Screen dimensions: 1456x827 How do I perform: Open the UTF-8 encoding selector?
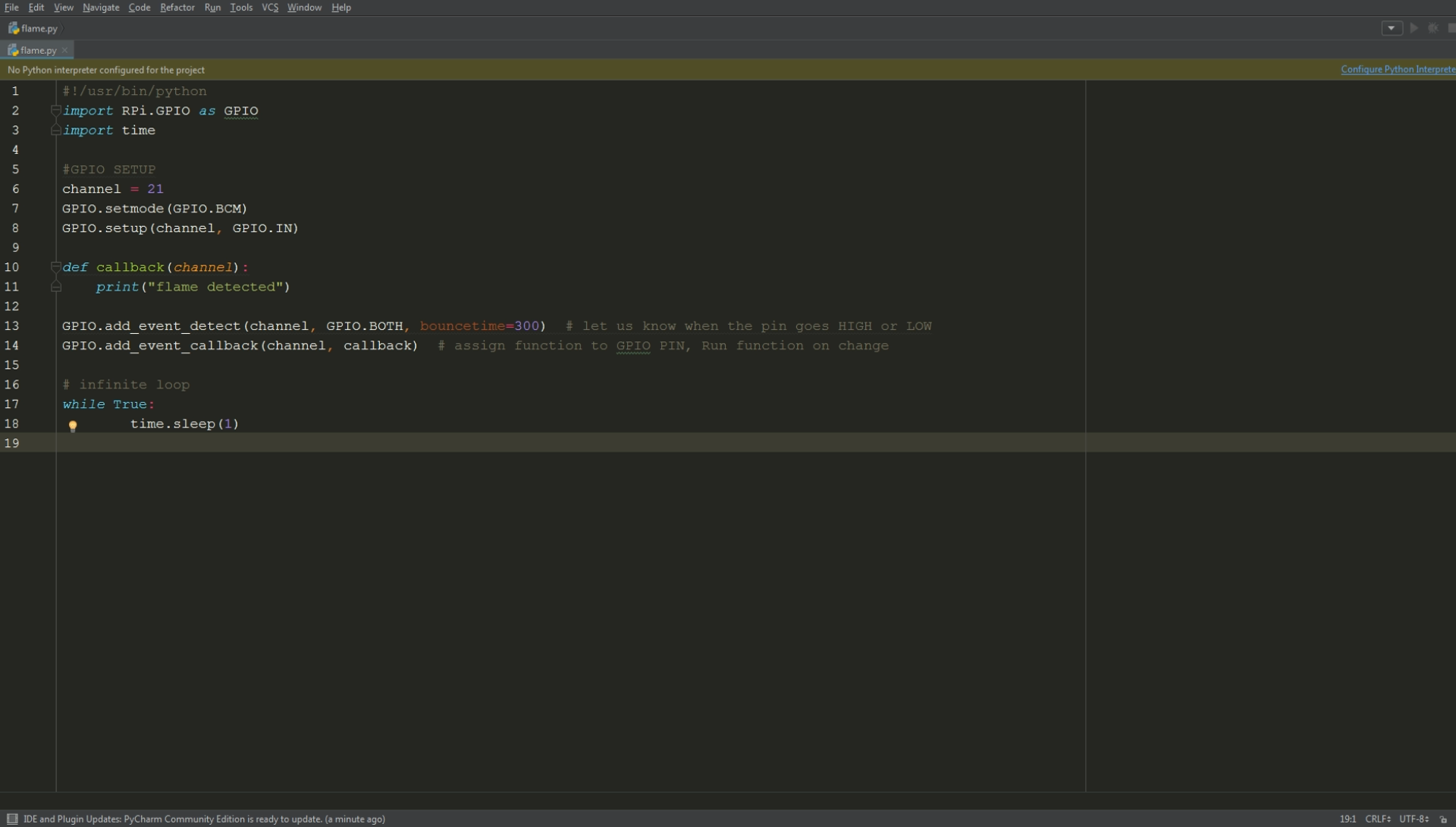[x=1414, y=819]
